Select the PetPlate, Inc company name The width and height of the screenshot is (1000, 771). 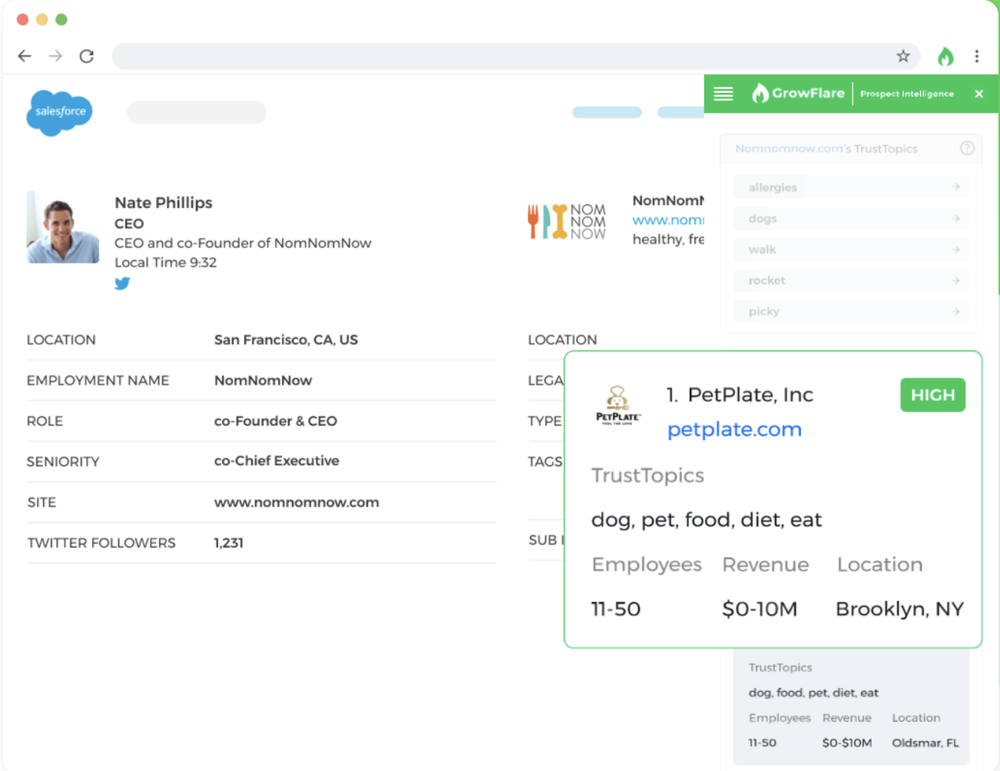pos(750,395)
